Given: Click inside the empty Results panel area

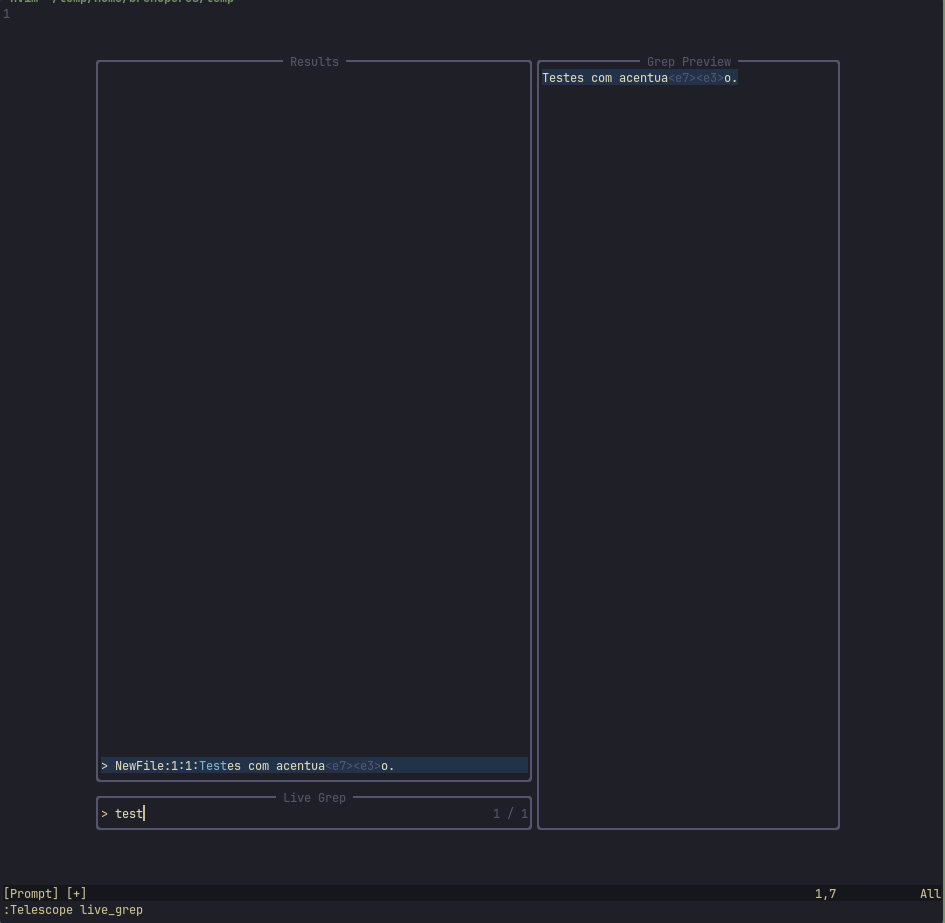Looking at the screenshot, I should pyautogui.click(x=313, y=400).
